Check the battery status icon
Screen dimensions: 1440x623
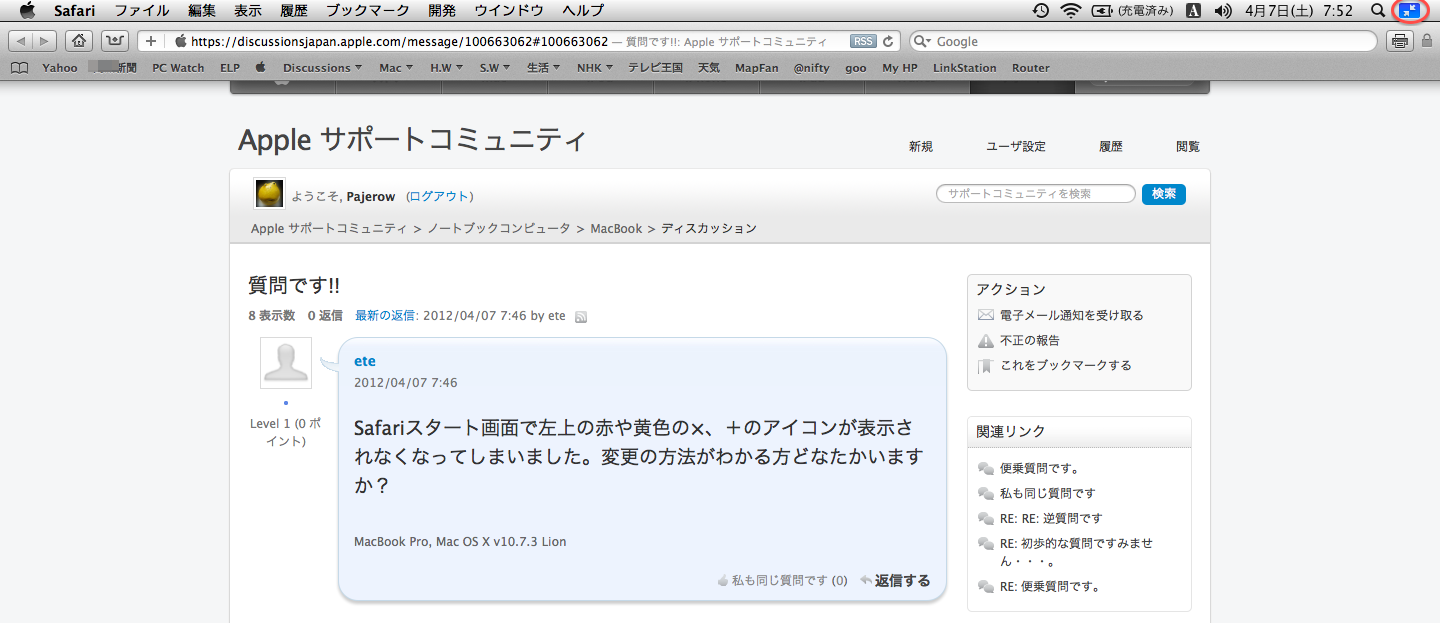click(x=1102, y=11)
